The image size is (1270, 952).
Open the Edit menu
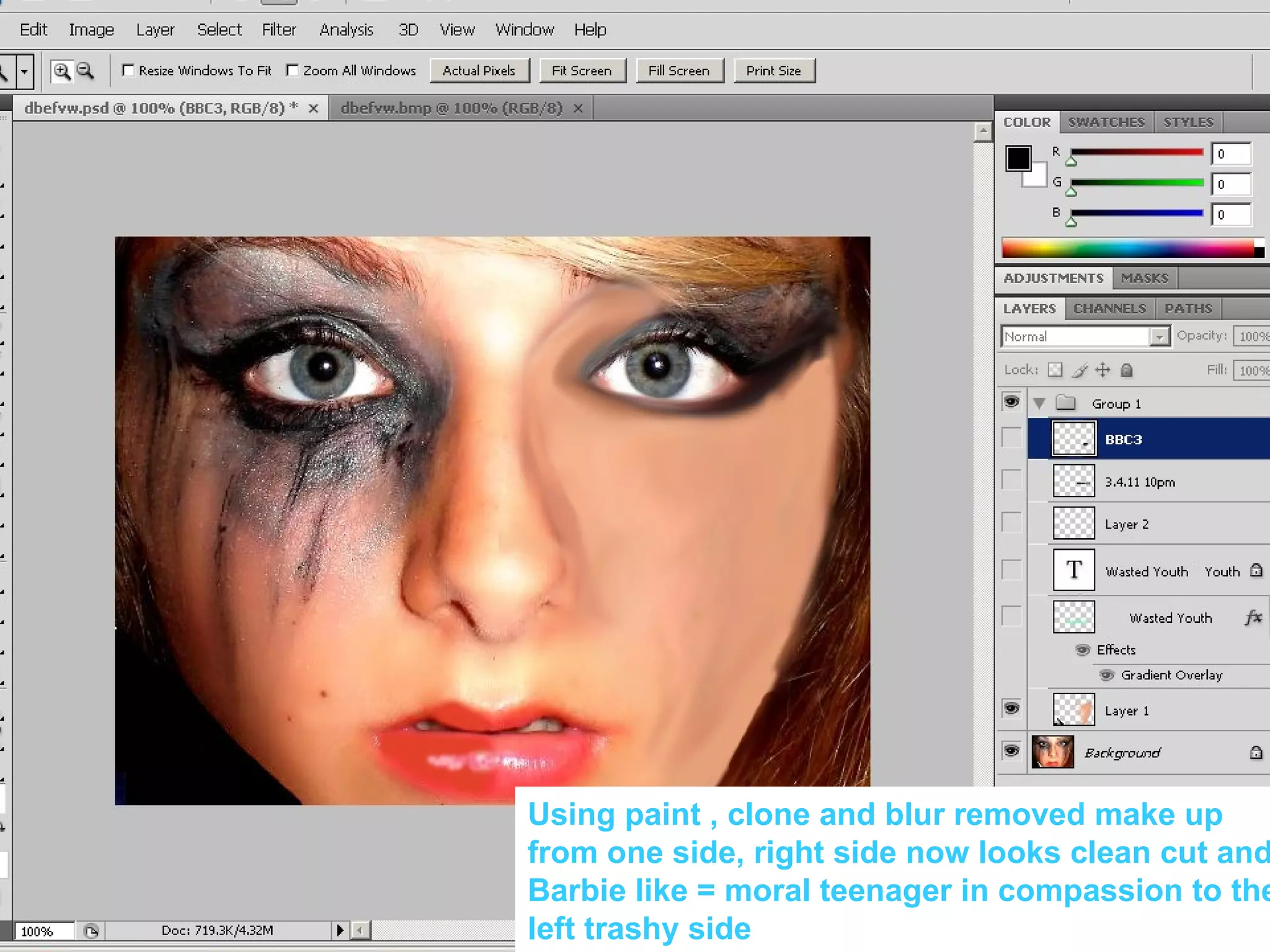[33, 30]
